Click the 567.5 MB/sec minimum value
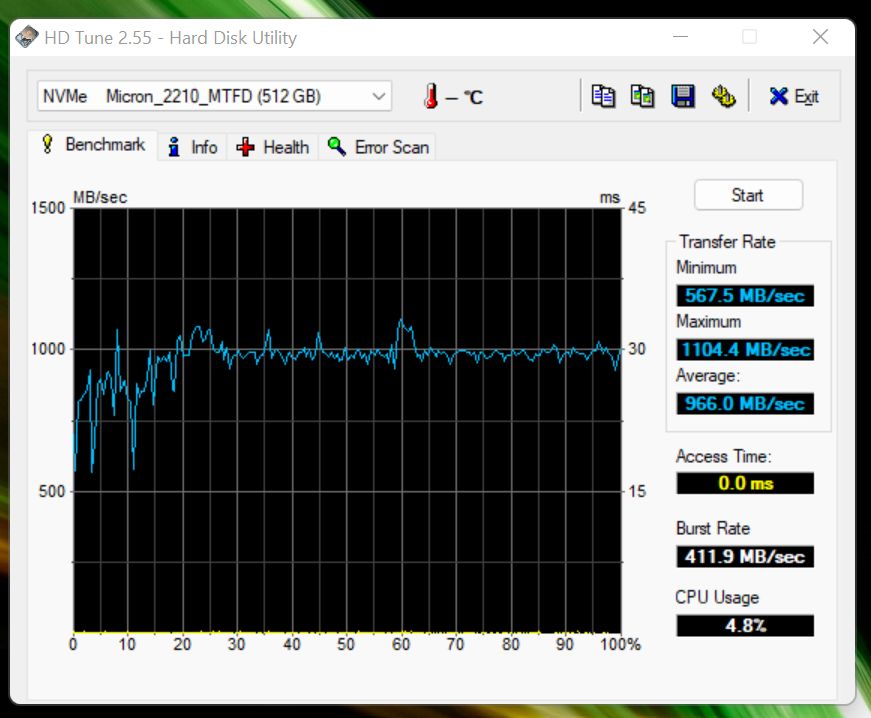Image resolution: width=871 pixels, height=718 pixels. [745, 295]
